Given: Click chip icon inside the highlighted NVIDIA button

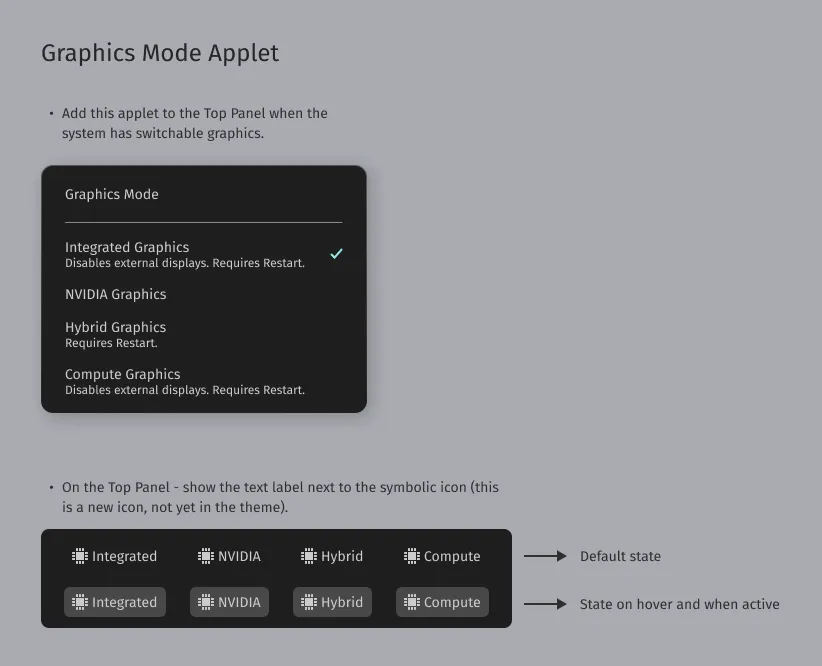Looking at the screenshot, I should [206, 602].
